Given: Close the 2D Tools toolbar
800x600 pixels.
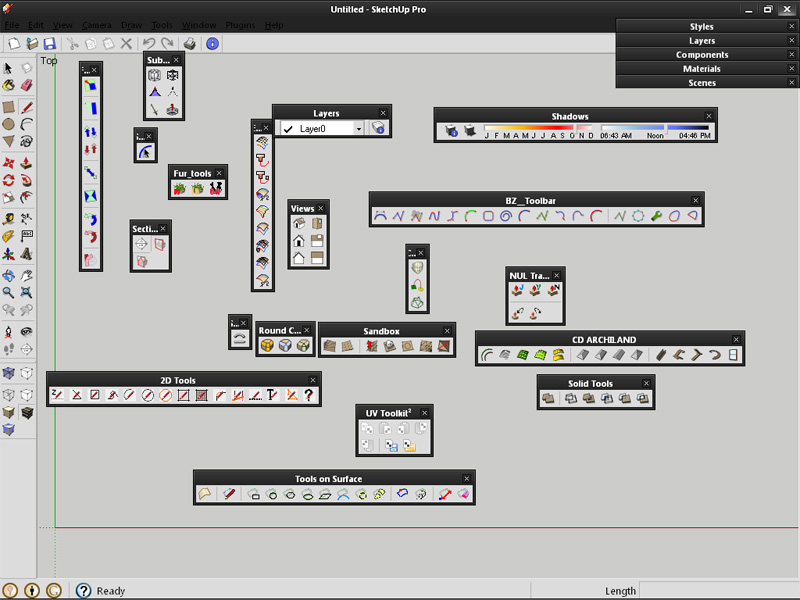Looking at the screenshot, I should point(313,380).
